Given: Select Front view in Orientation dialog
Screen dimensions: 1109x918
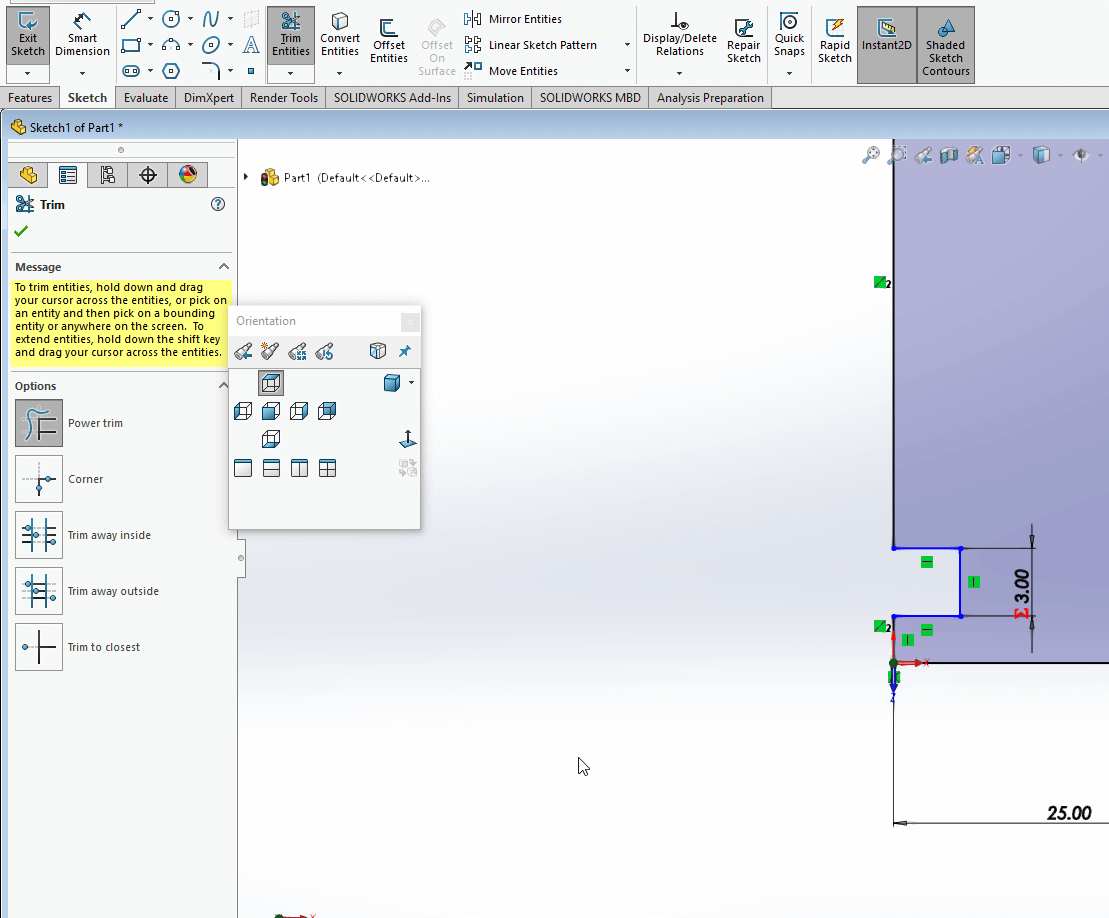Looking at the screenshot, I should click(271, 411).
